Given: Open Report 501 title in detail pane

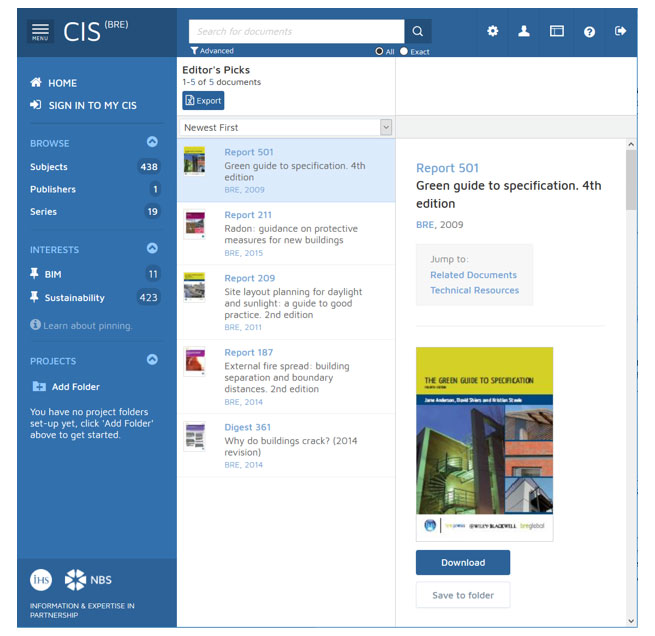Looking at the screenshot, I should point(447,168).
